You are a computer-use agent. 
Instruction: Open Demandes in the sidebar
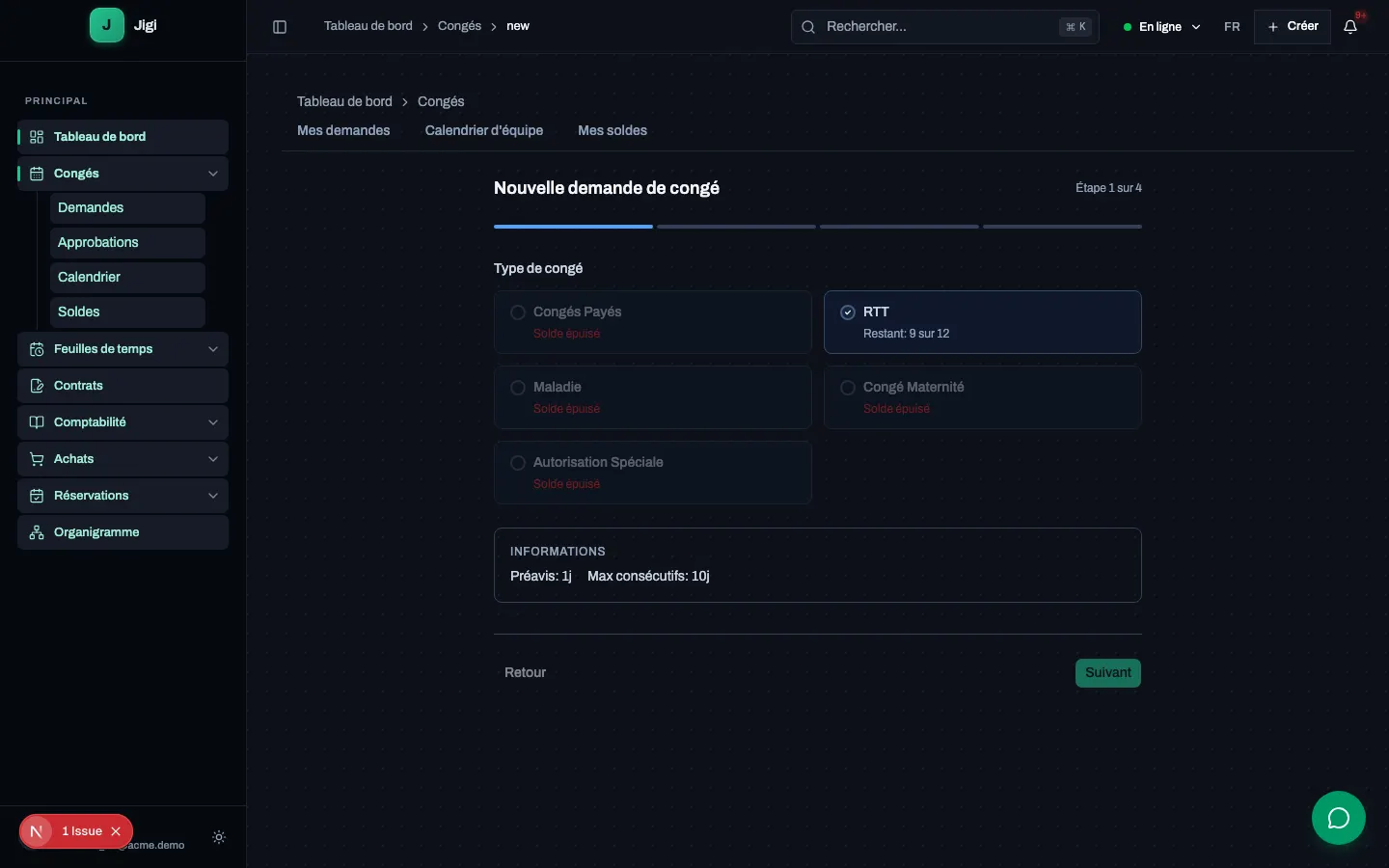coord(127,208)
